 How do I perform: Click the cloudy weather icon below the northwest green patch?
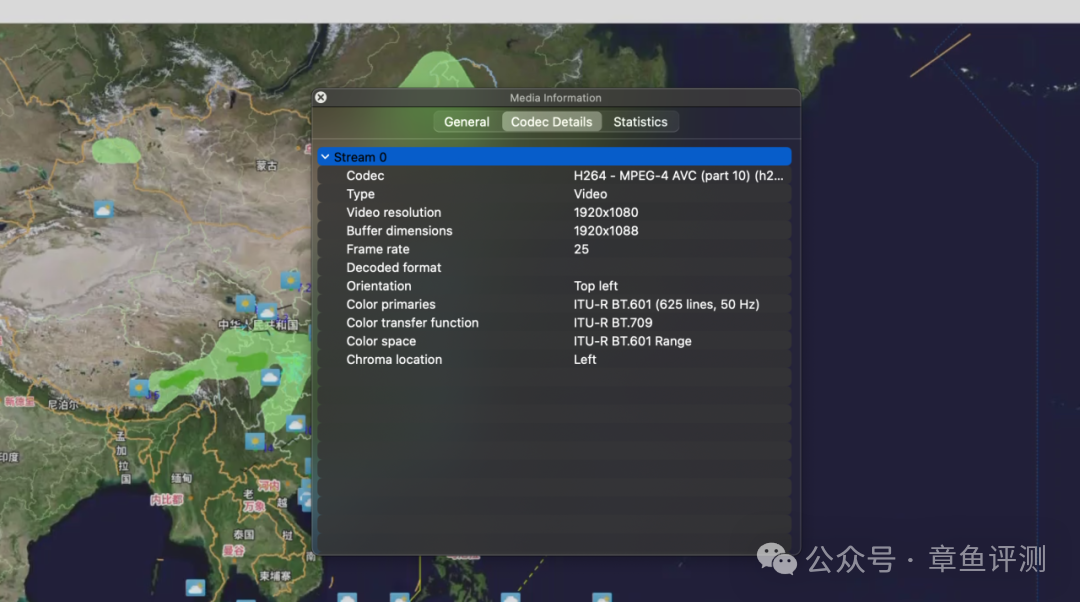click(x=104, y=209)
